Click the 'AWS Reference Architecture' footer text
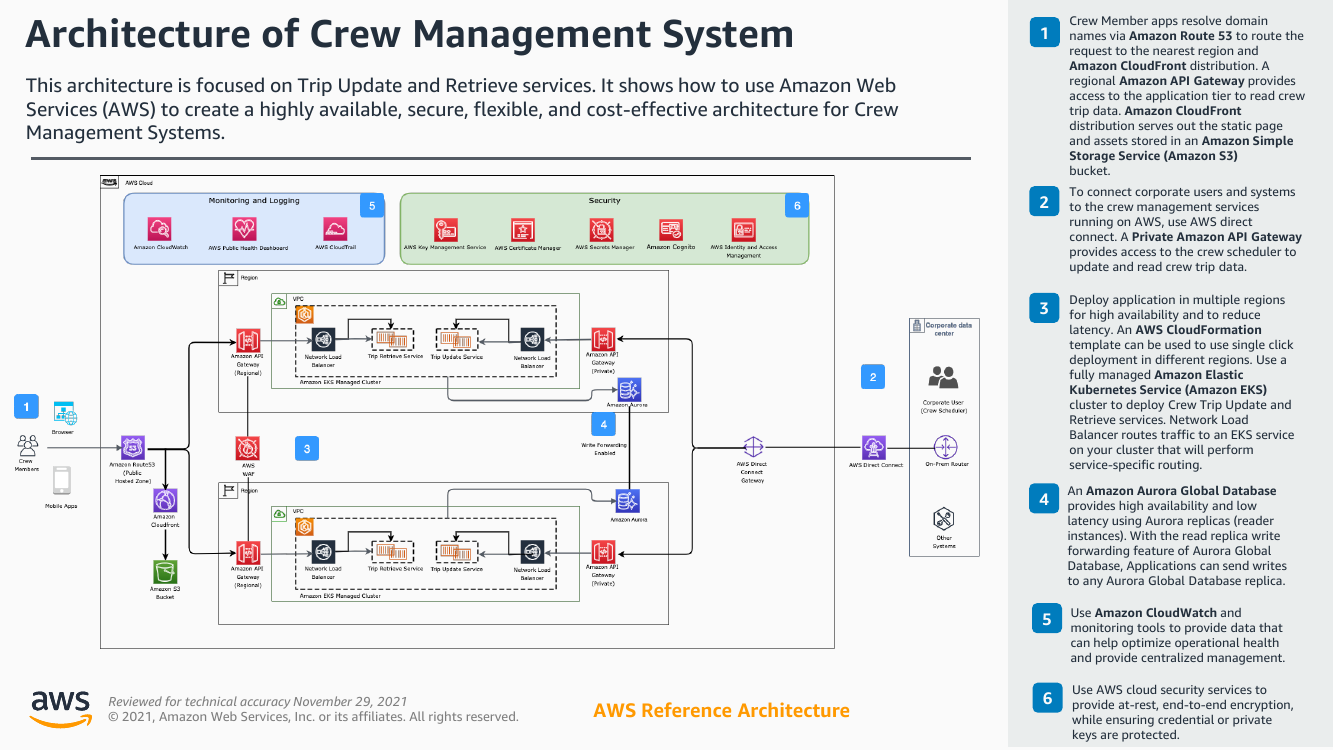 coord(721,711)
